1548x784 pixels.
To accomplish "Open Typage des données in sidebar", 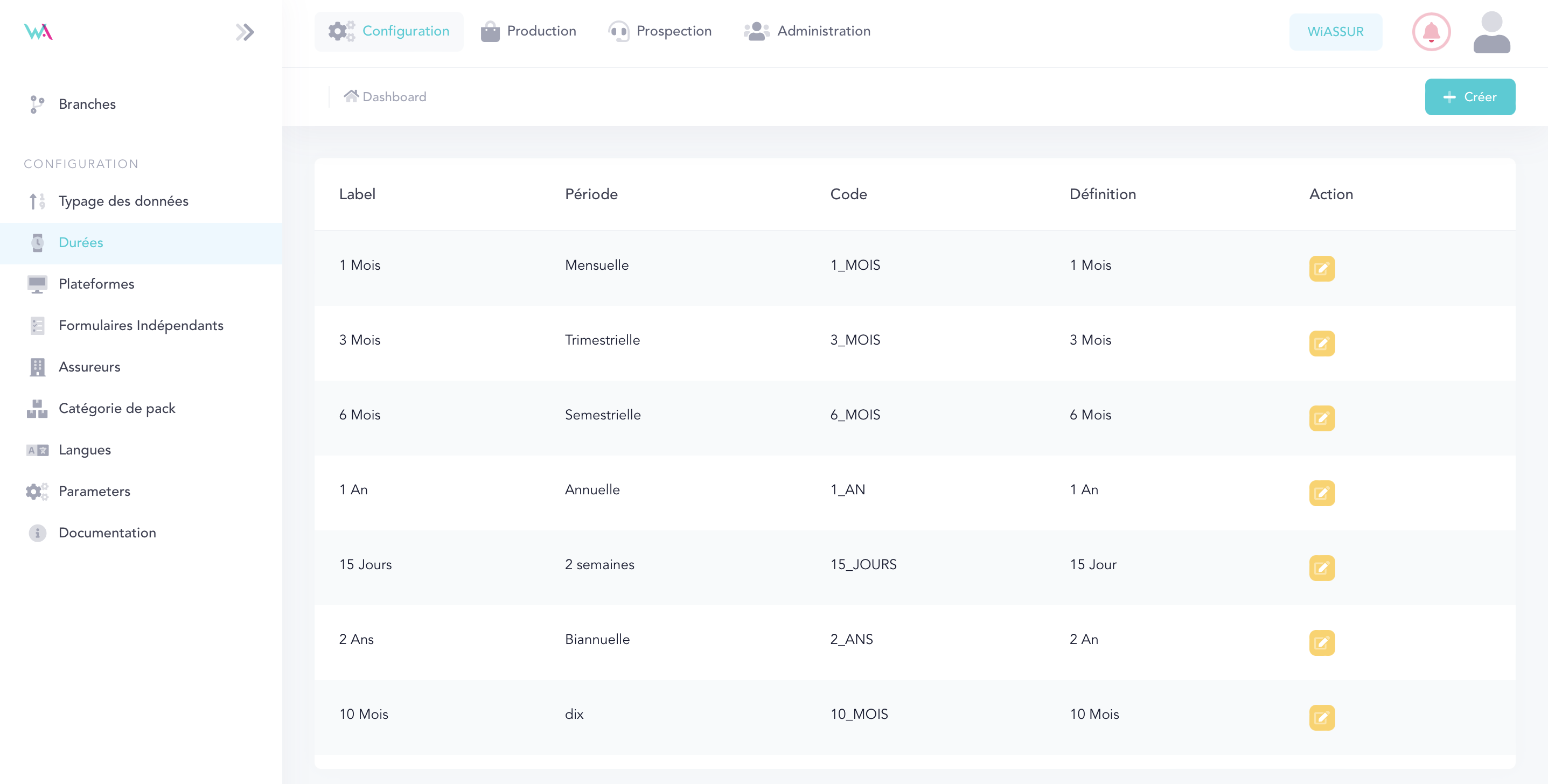I will (123, 201).
